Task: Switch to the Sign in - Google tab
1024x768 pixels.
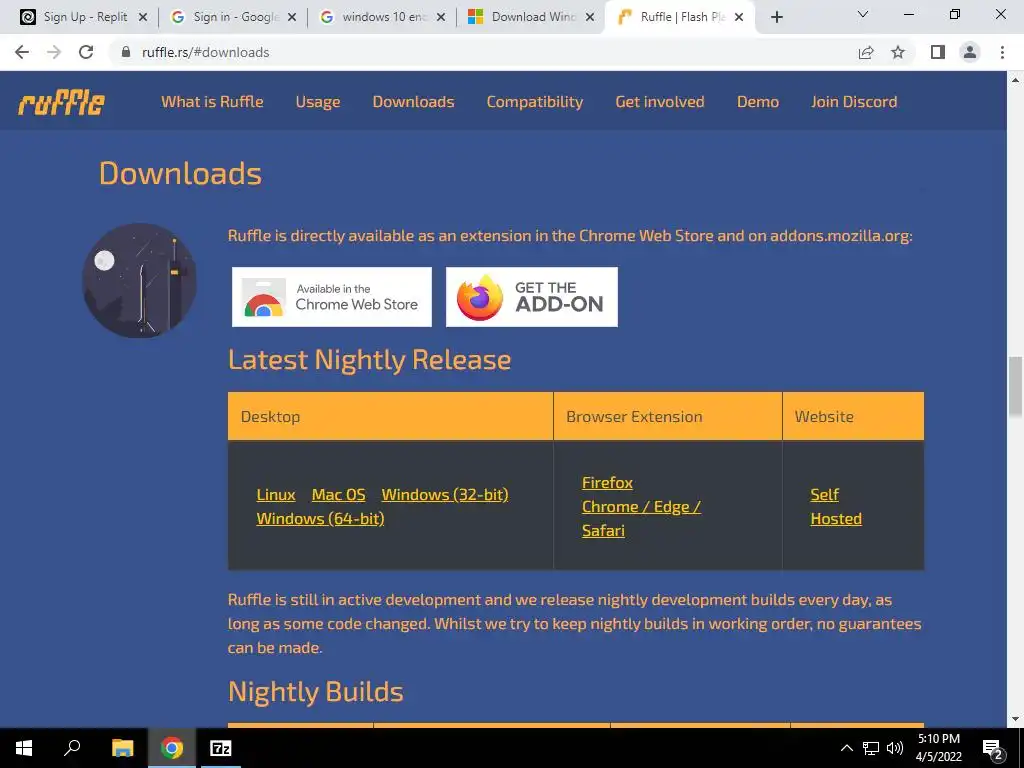Action: click(x=230, y=17)
